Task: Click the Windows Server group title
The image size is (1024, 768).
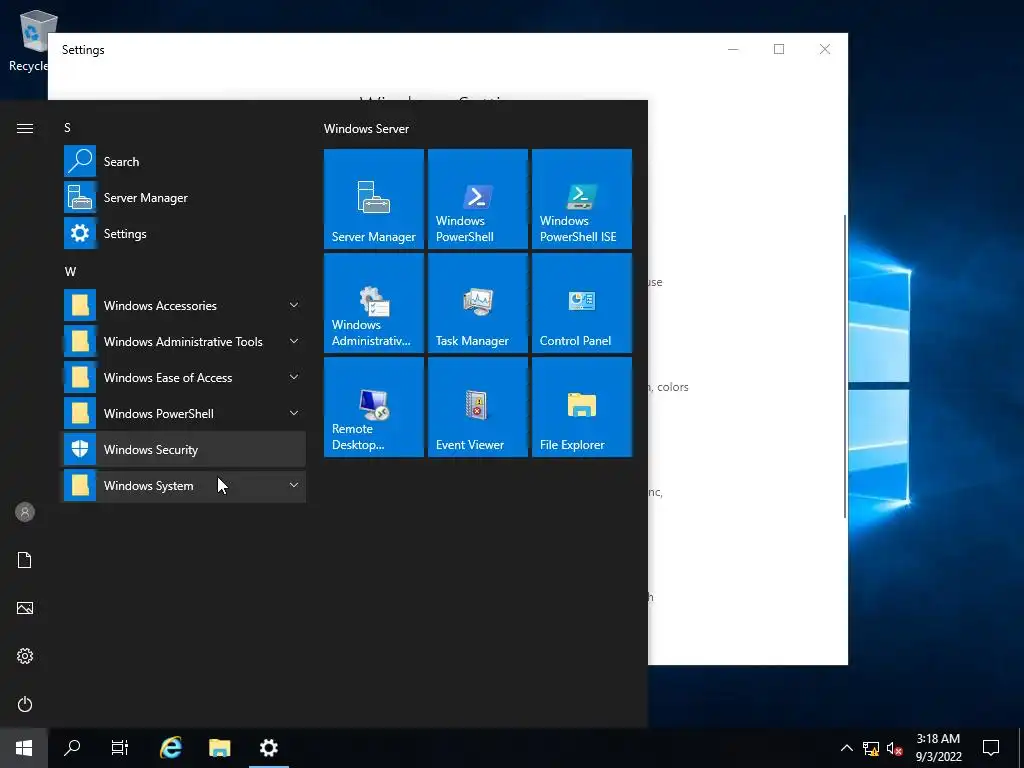Action: tap(366, 129)
